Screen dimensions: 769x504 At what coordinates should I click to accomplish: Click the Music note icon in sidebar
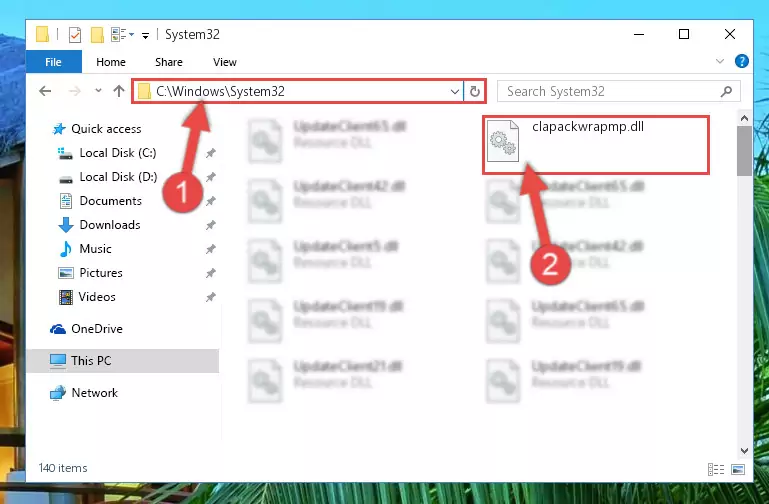[x=66, y=249]
